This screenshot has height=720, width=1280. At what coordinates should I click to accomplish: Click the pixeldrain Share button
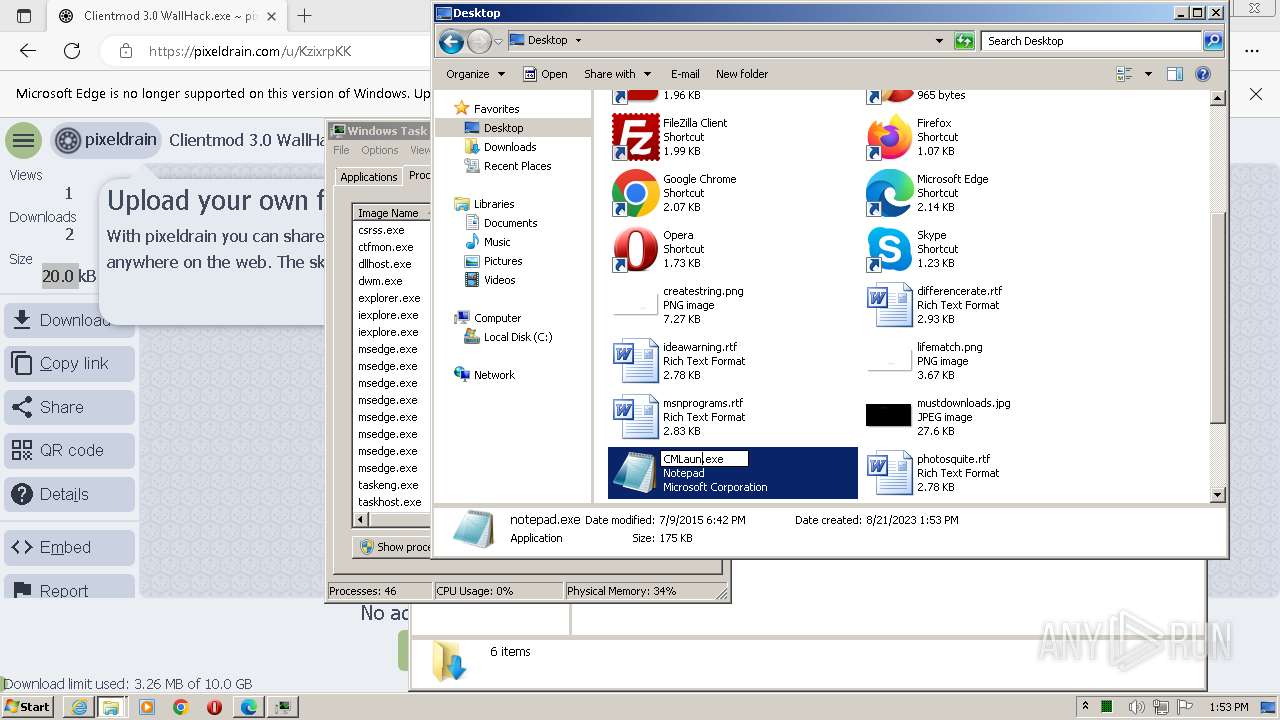click(70, 407)
